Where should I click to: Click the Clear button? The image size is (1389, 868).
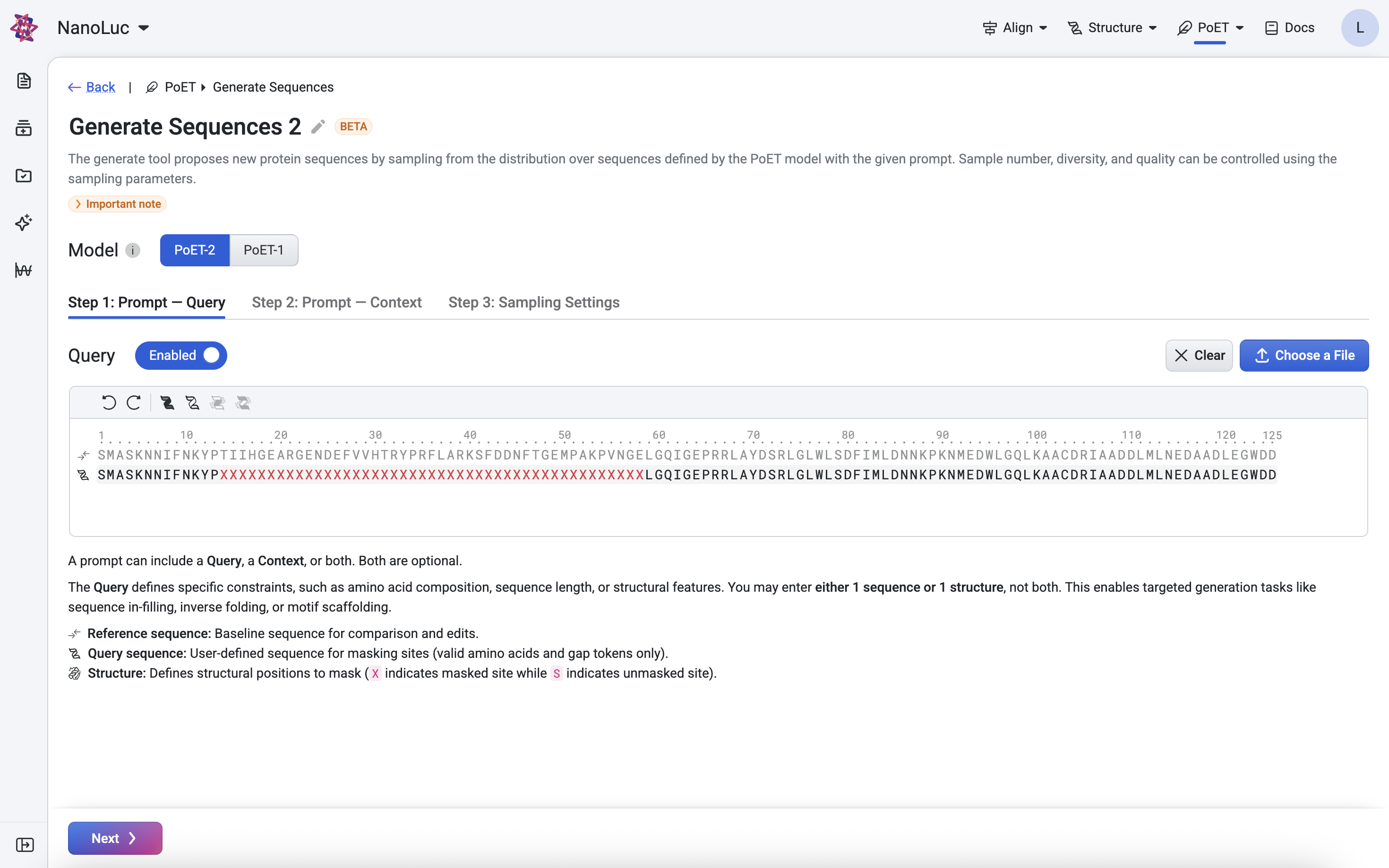coord(1198,355)
